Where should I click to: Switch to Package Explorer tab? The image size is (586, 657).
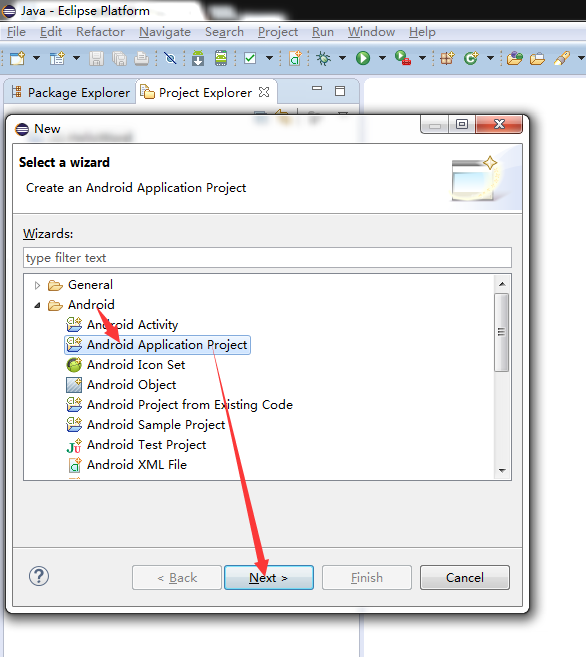click(x=70, y=92)
